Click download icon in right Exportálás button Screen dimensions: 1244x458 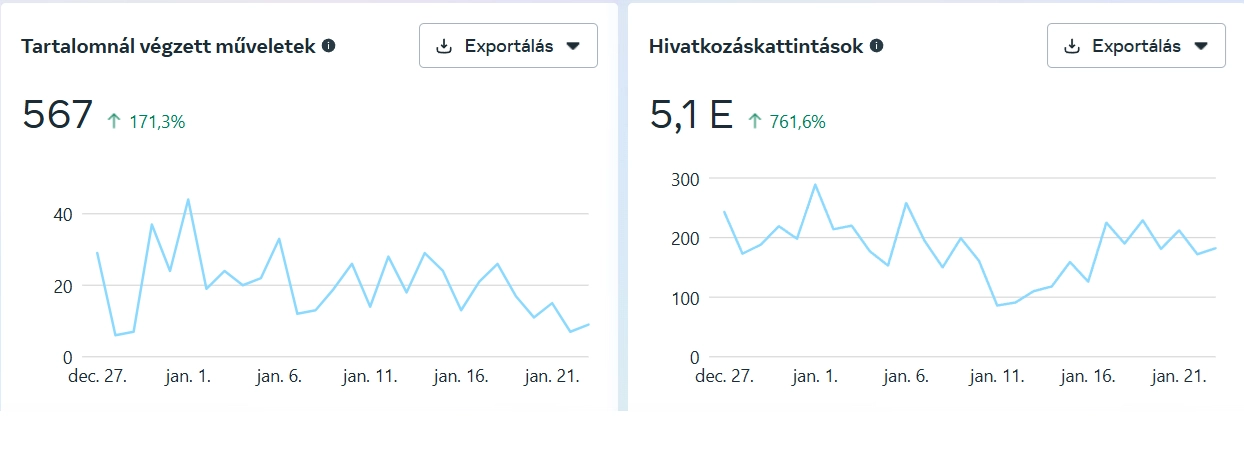(x=1072, y=46)
